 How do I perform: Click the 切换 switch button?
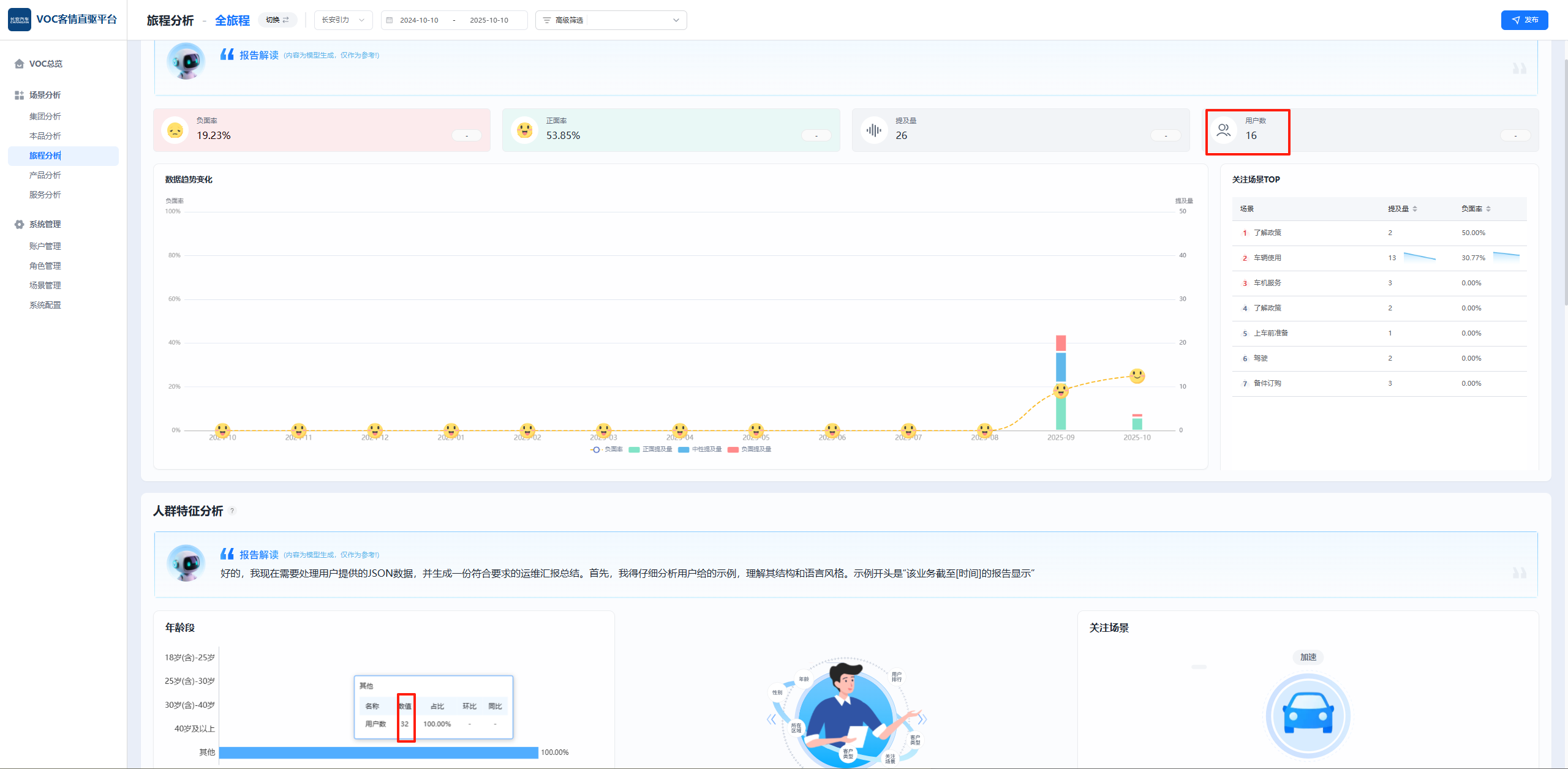tap(277, 20)
